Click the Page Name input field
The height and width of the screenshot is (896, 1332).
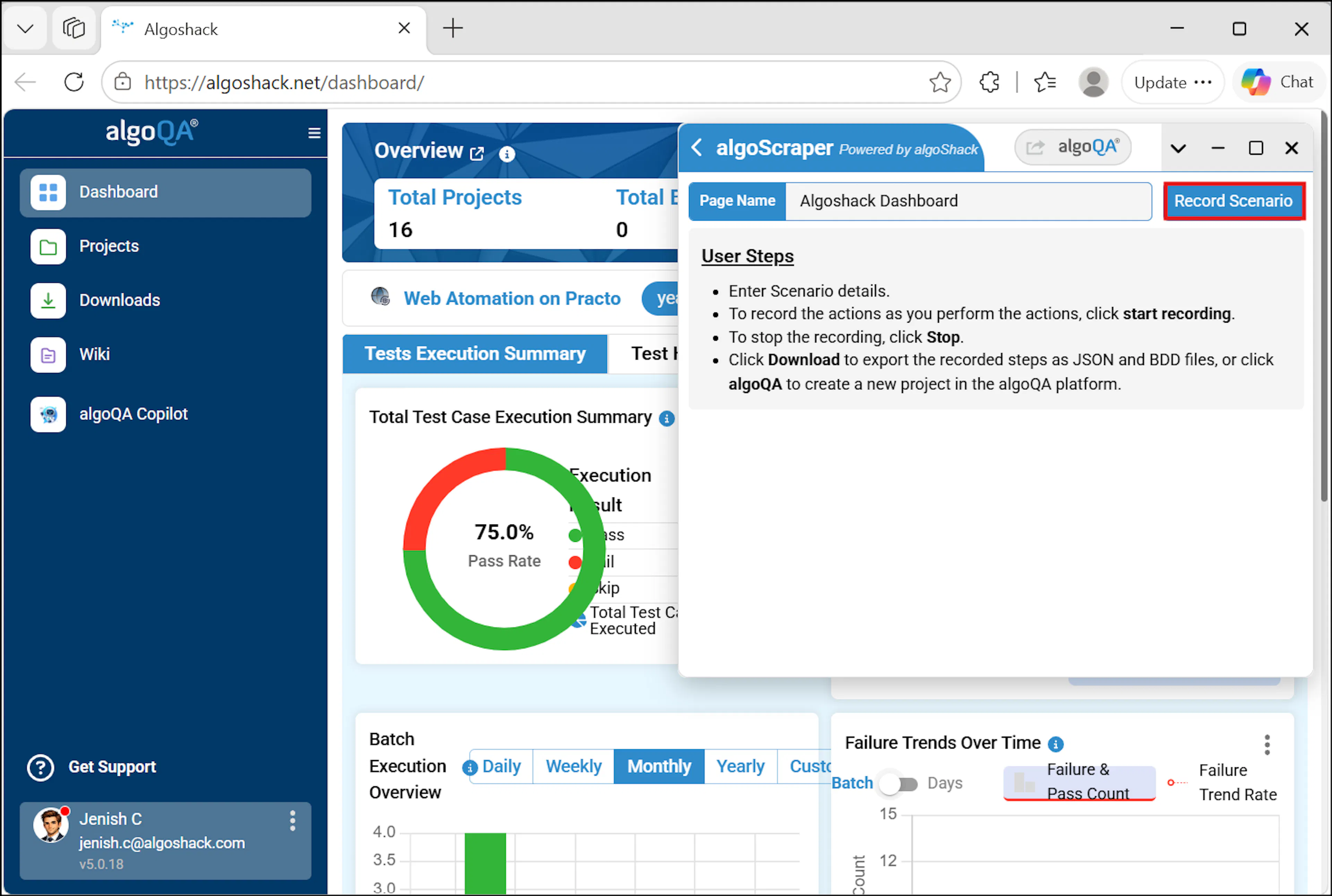point(968,201)
